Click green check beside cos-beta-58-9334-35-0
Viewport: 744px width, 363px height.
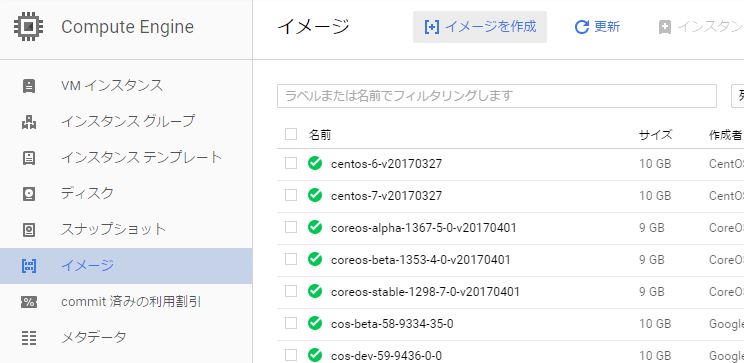click(315, 323)
